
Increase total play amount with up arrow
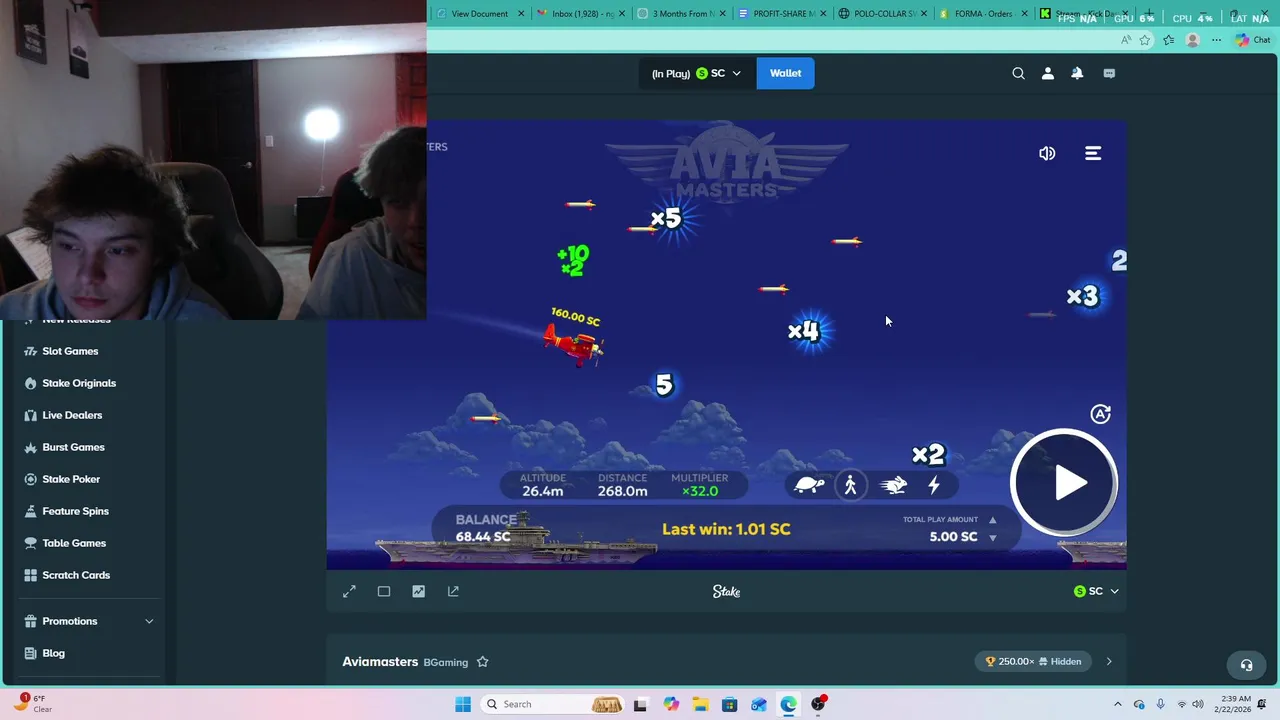[992, 520]
